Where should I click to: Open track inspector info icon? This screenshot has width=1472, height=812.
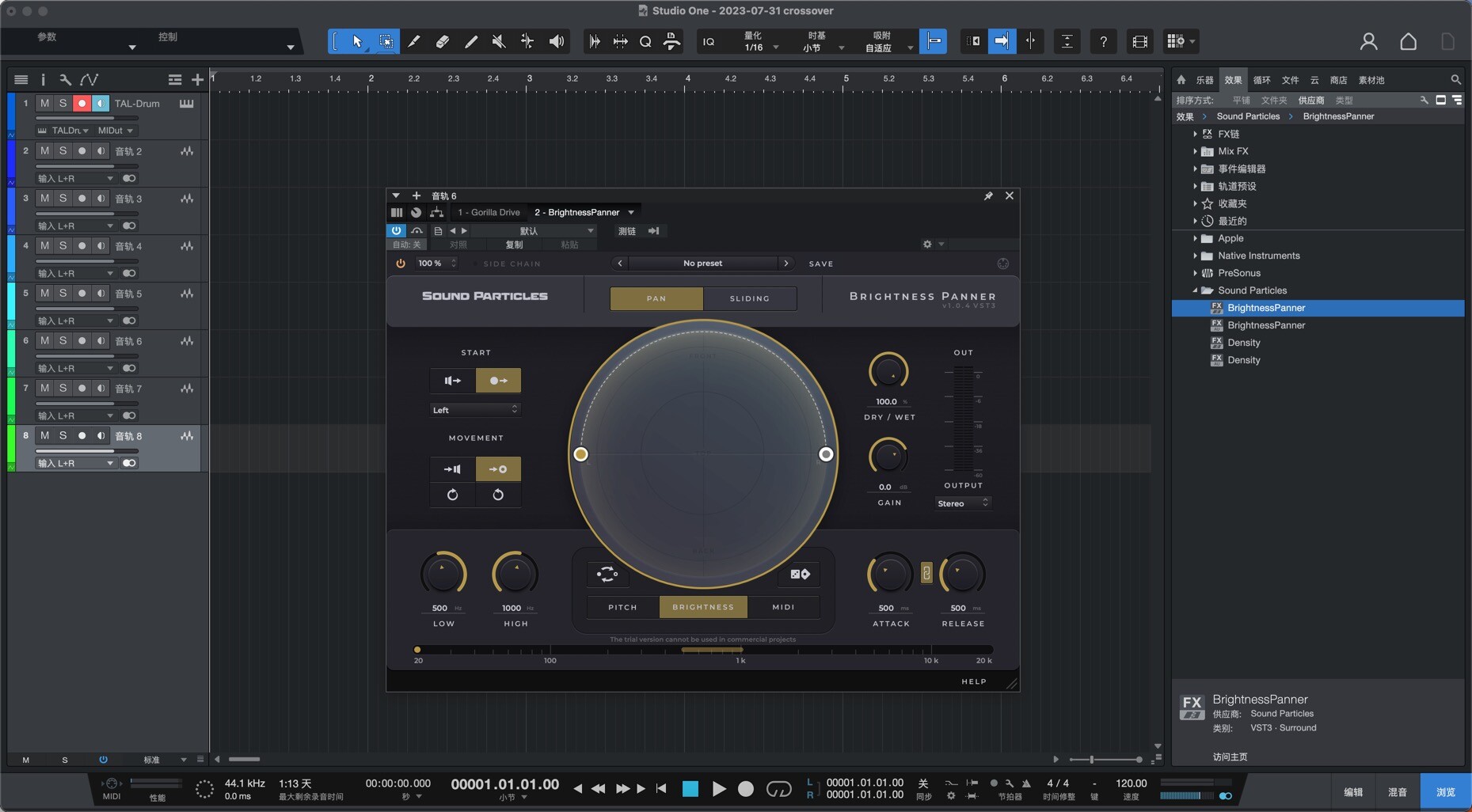[x=43, y=79]
